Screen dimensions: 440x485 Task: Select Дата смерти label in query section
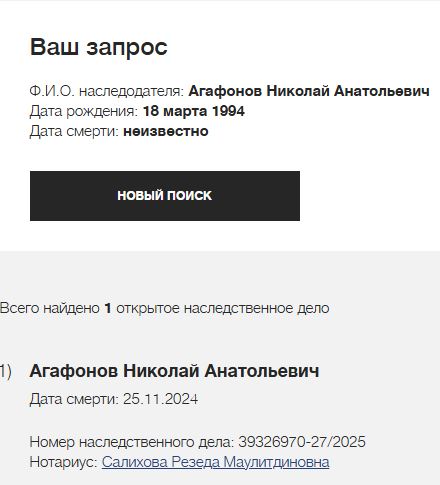[x=74, y=131]
